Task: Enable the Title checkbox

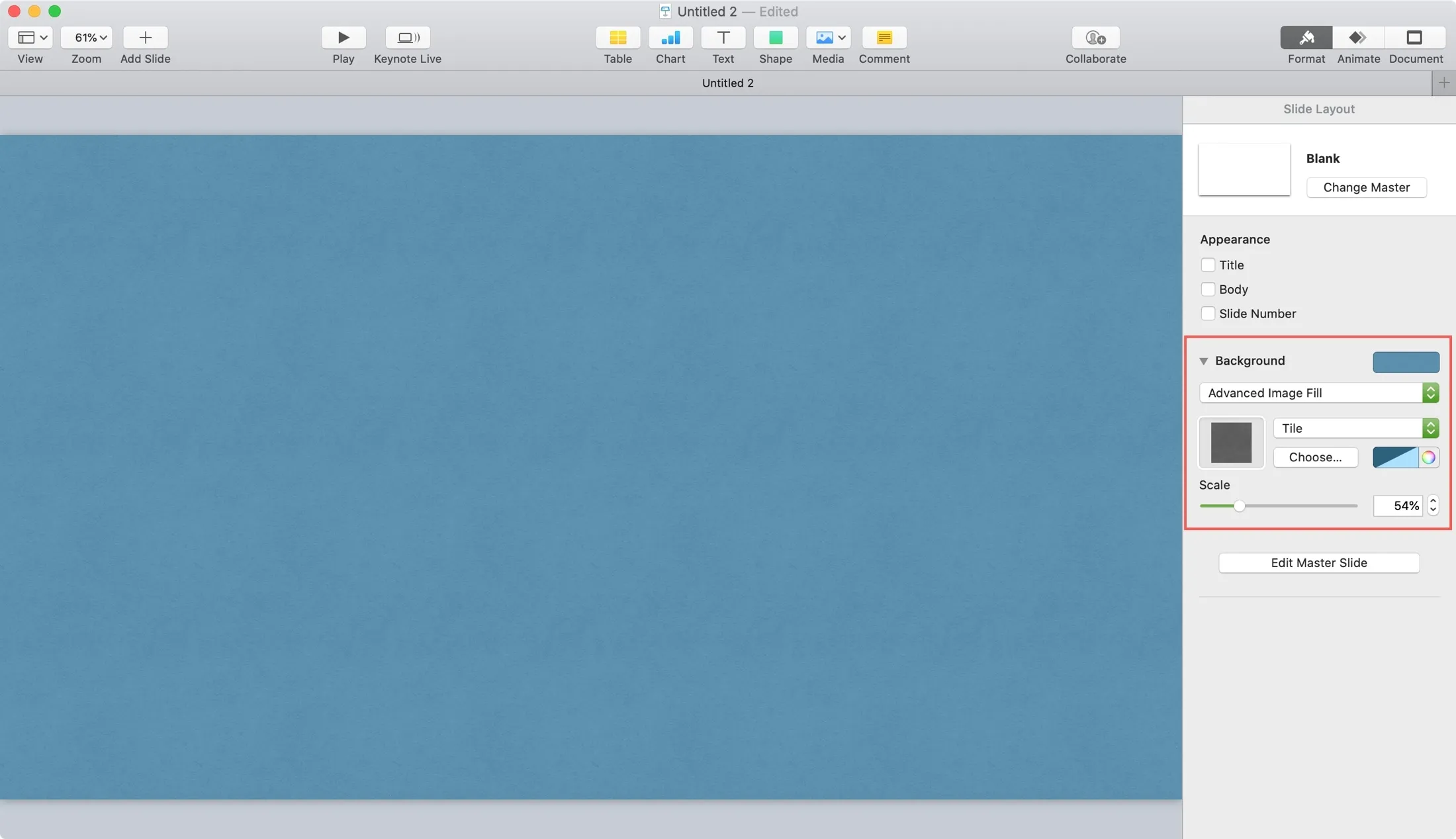Action: pos(1208,265)
